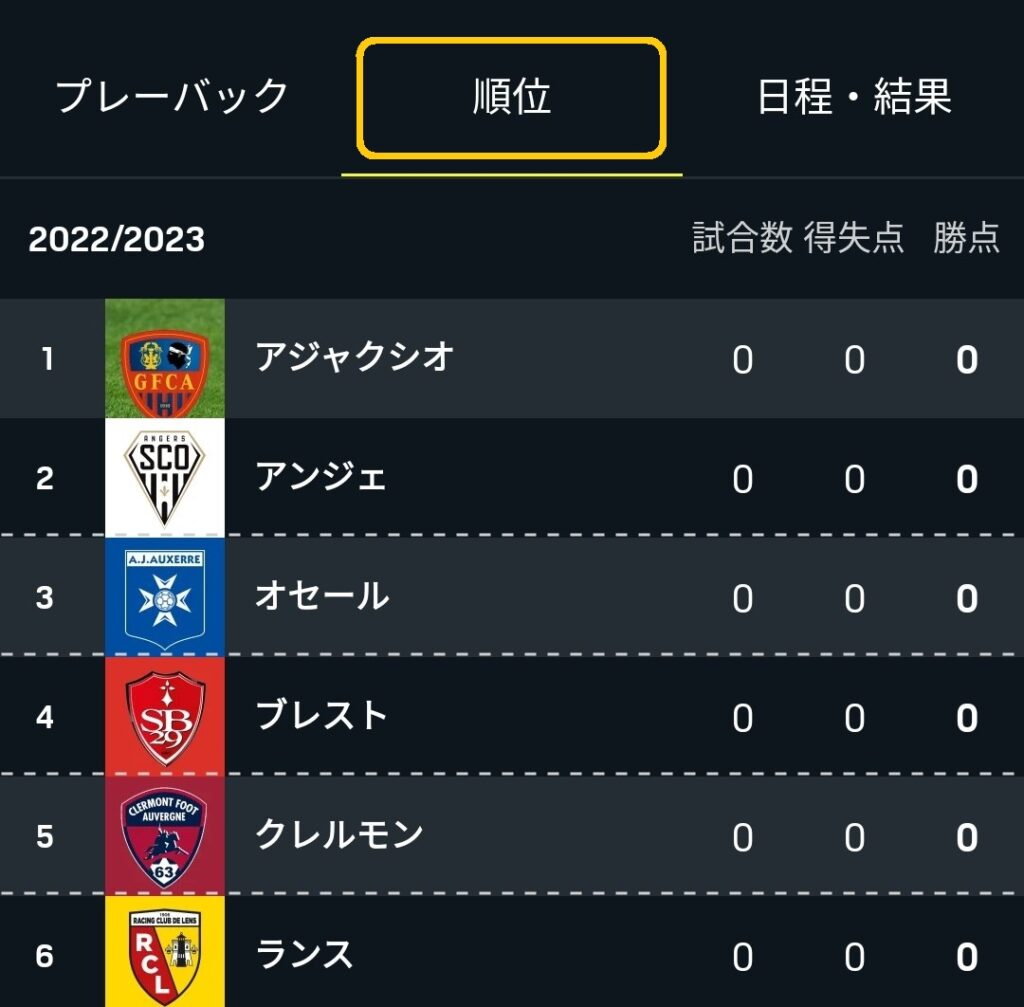1024x1007 pixels.
Task: Click the 勝点 column header
Action: (967, 237)
